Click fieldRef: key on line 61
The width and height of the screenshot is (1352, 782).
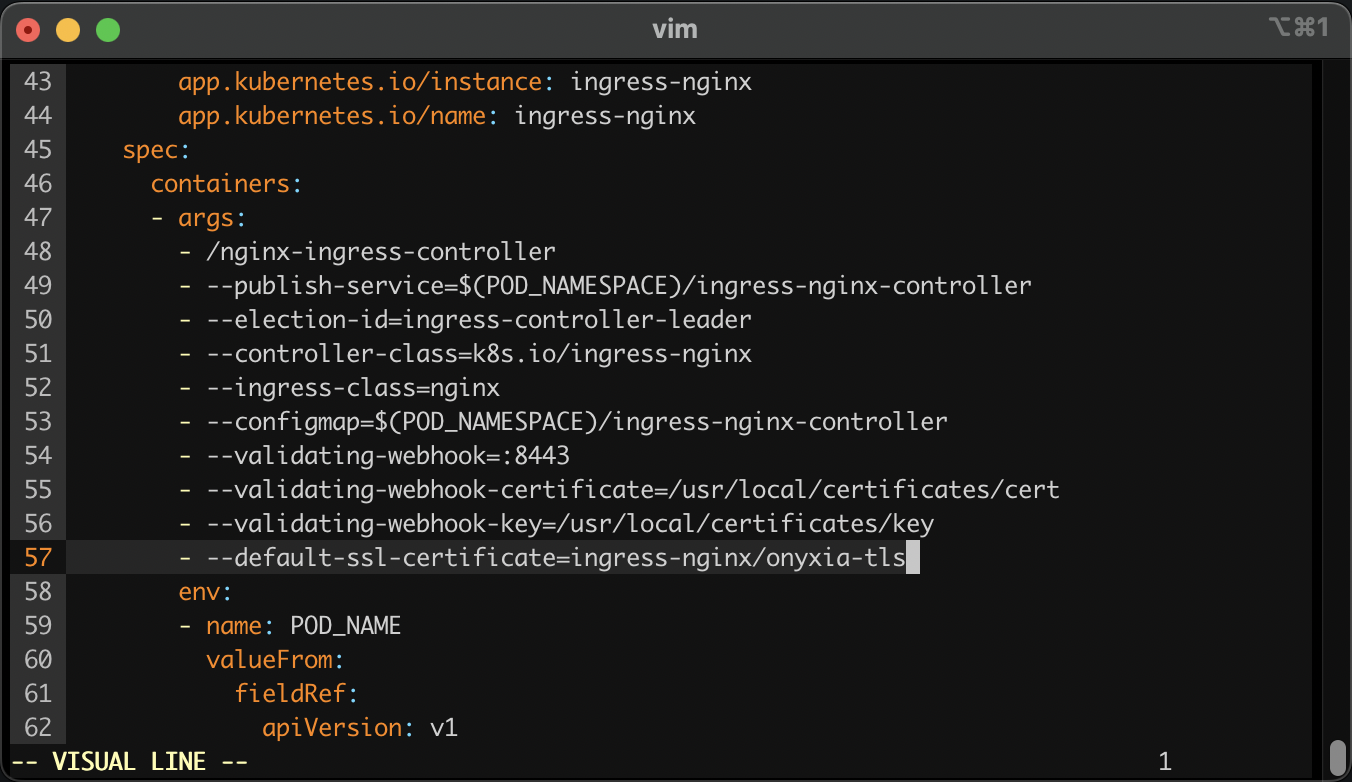tap(296, 694)
